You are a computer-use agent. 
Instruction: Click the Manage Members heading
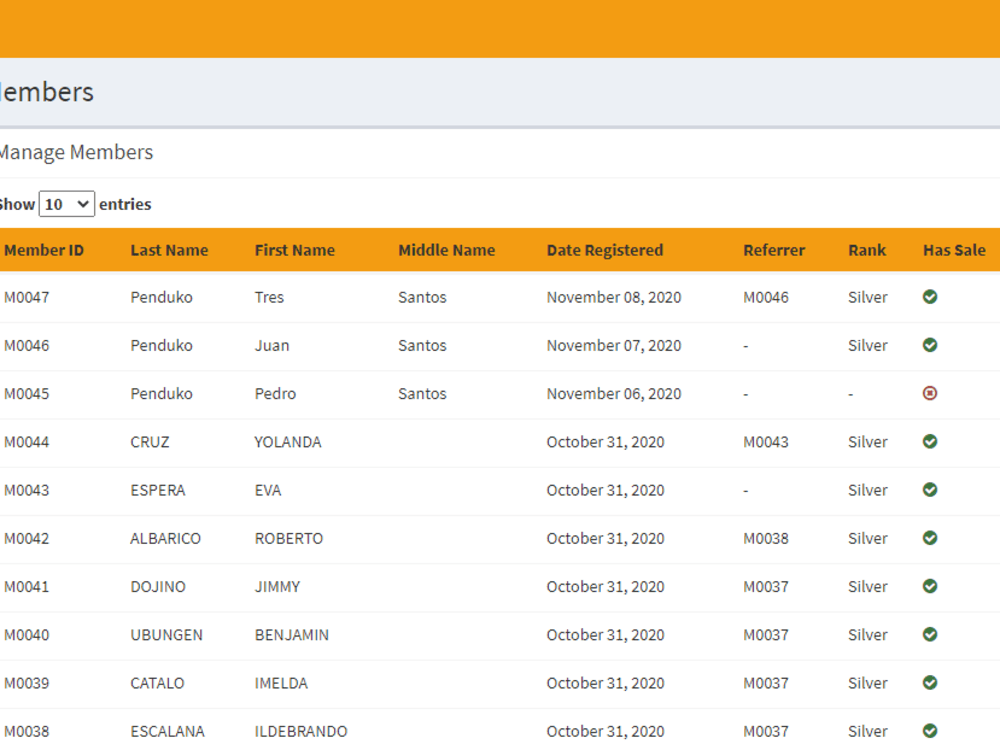coord(76,152)
